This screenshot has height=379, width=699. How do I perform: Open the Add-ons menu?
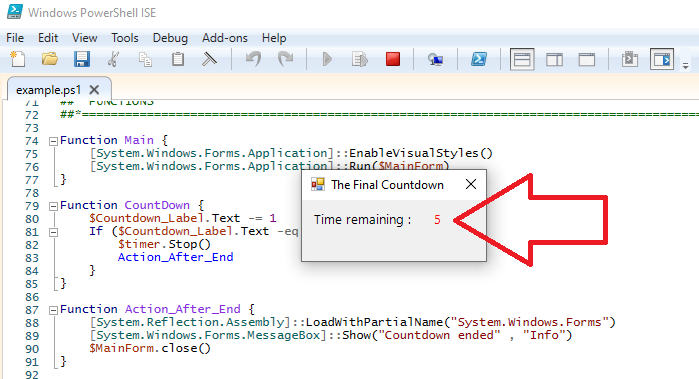pyautogui.click(x=225, y=38)
